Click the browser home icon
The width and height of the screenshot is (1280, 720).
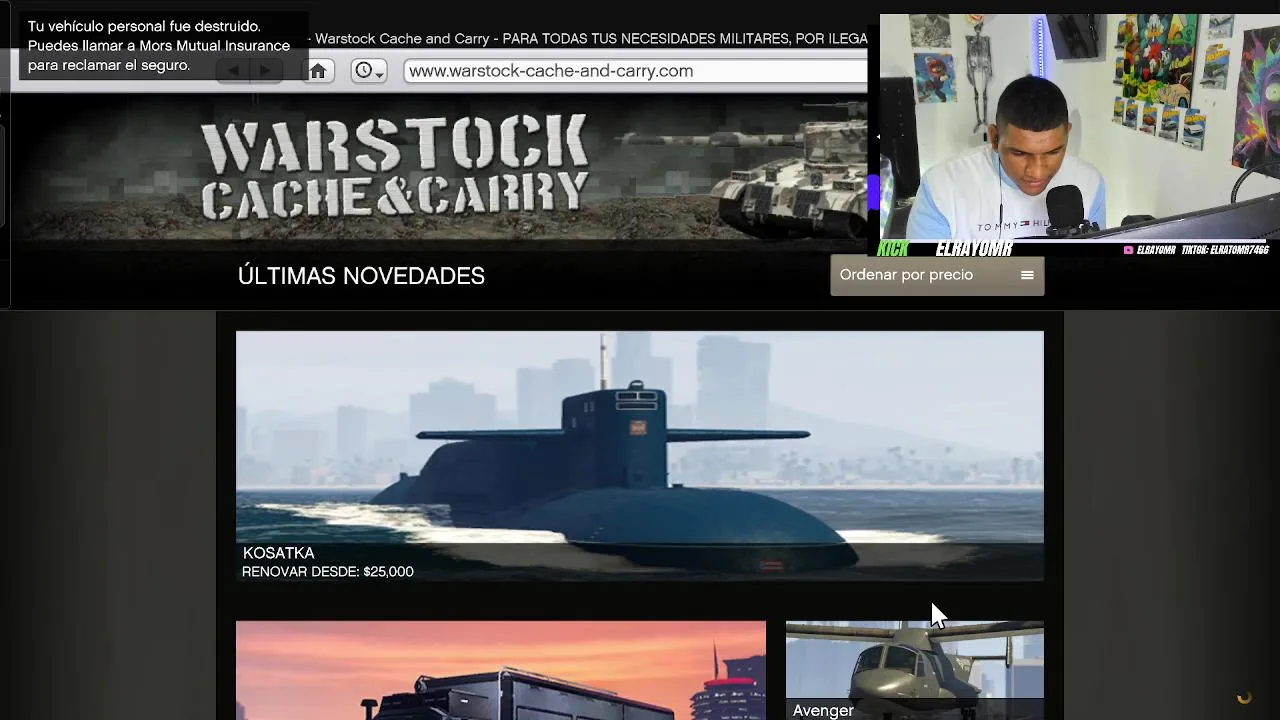click(x=318, y=71)
